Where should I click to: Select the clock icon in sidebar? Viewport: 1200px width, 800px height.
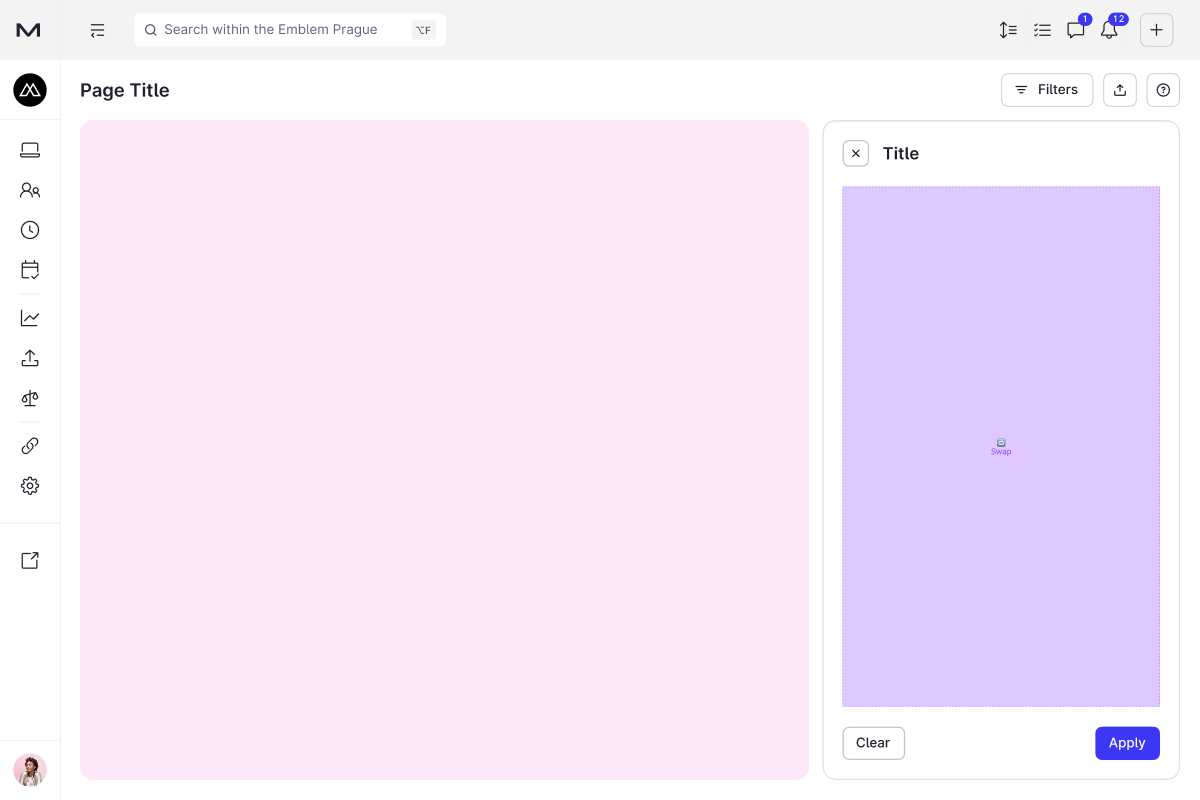pos(30,230)
